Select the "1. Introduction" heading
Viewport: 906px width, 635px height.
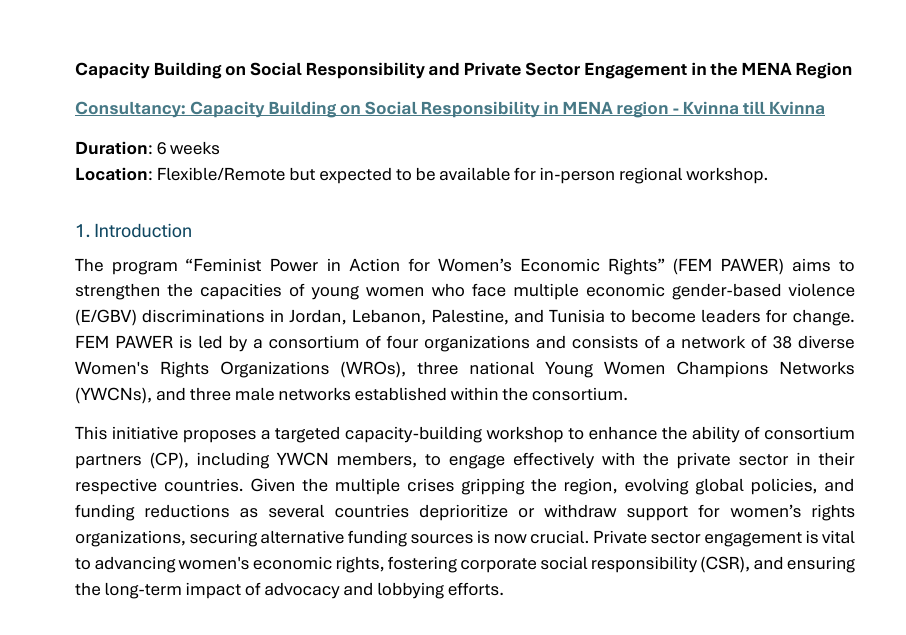(133, 231)
